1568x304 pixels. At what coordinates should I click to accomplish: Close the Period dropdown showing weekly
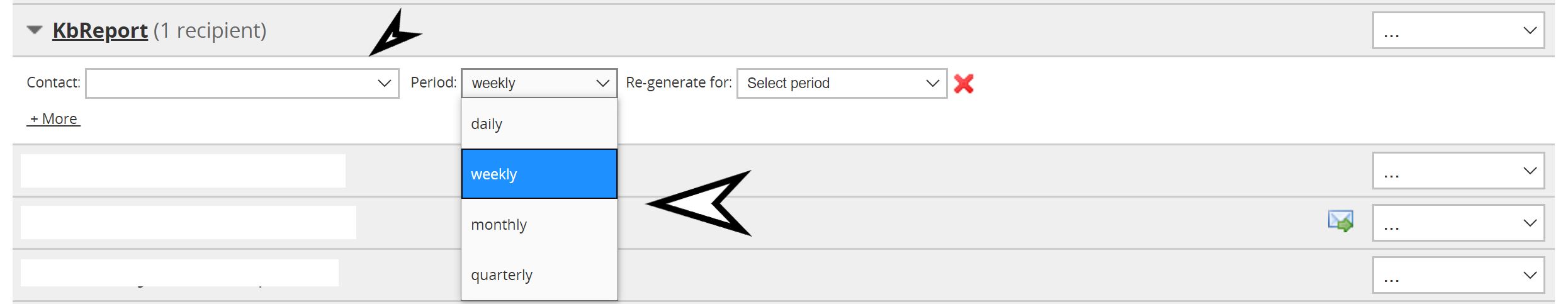[539, 83]
